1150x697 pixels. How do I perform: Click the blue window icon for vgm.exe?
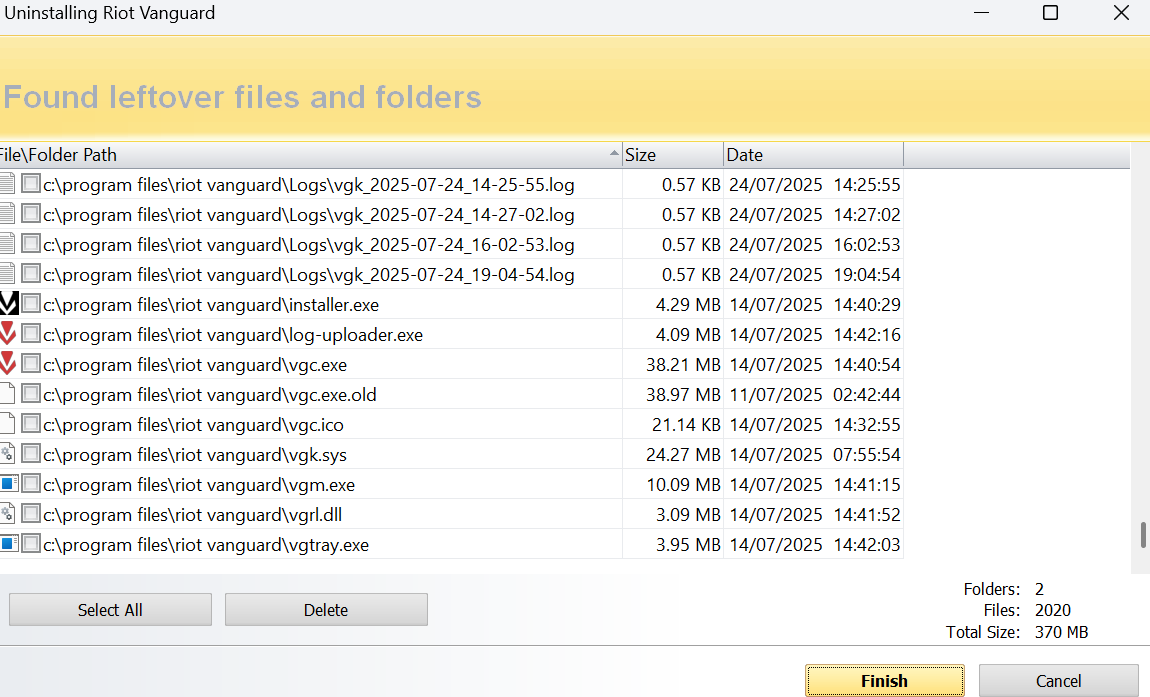click(x=9, y=483)
